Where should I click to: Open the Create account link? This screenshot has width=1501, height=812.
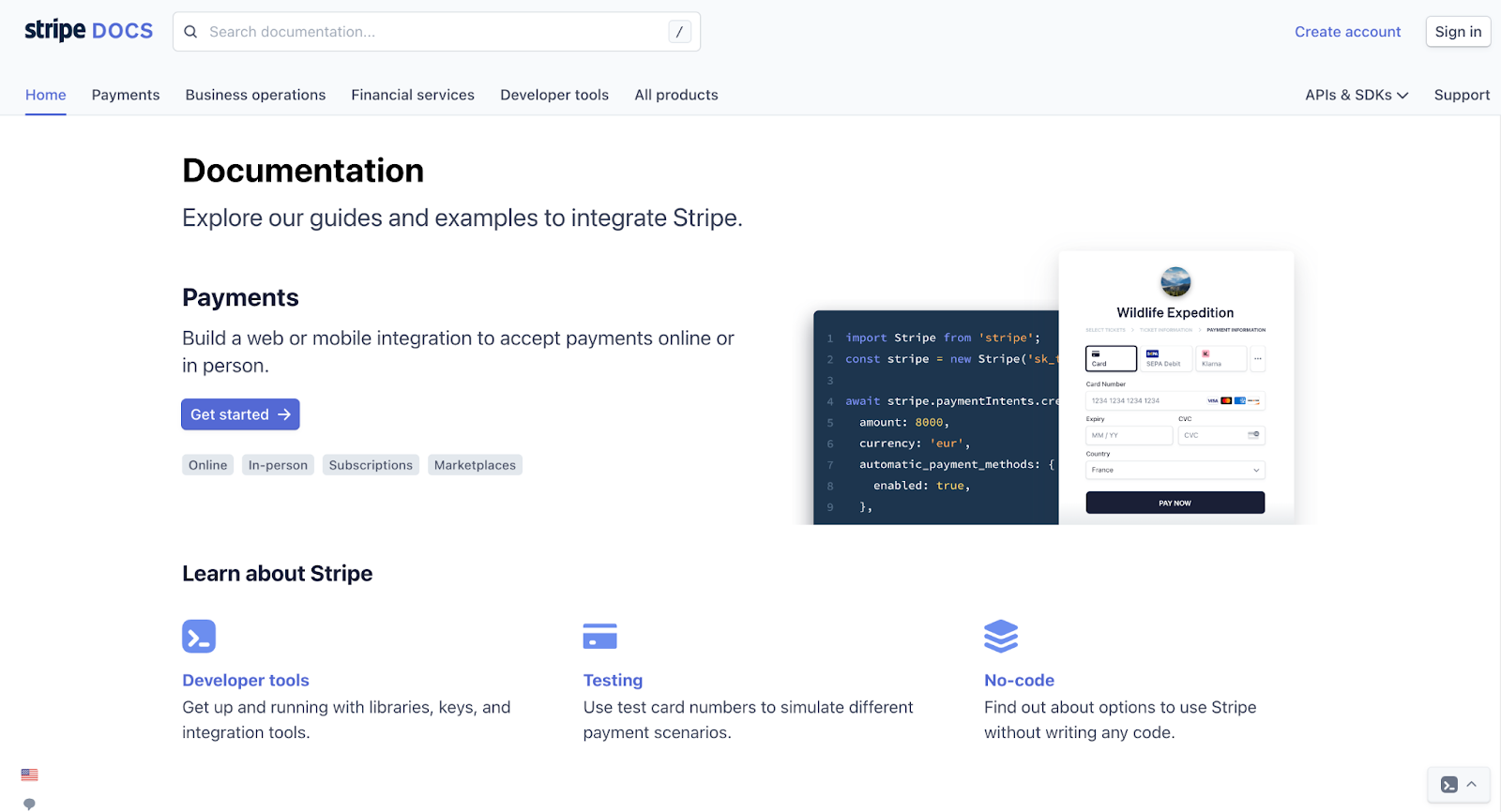point(1347,32)
